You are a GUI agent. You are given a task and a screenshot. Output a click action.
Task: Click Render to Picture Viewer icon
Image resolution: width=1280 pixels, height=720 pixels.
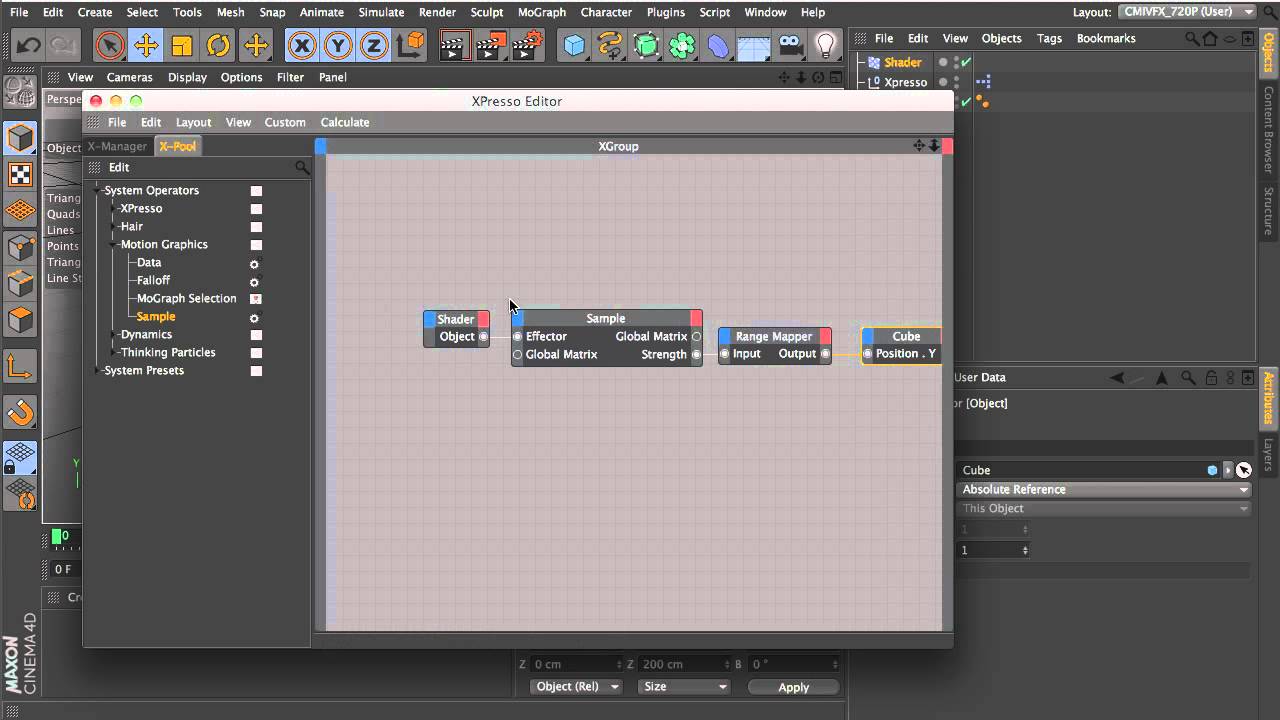(491, 45)
